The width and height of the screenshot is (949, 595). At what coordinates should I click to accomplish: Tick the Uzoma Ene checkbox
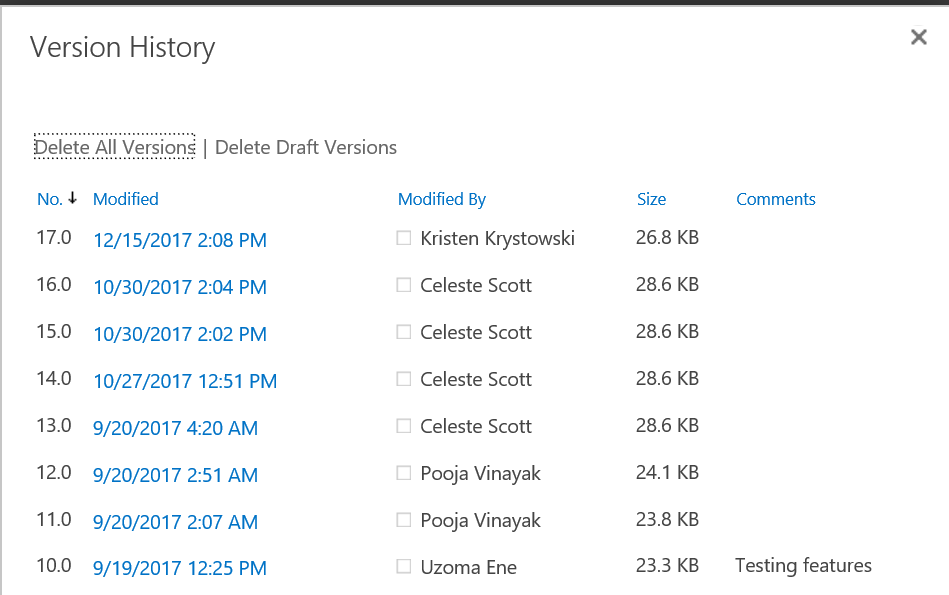click(404, 567)
